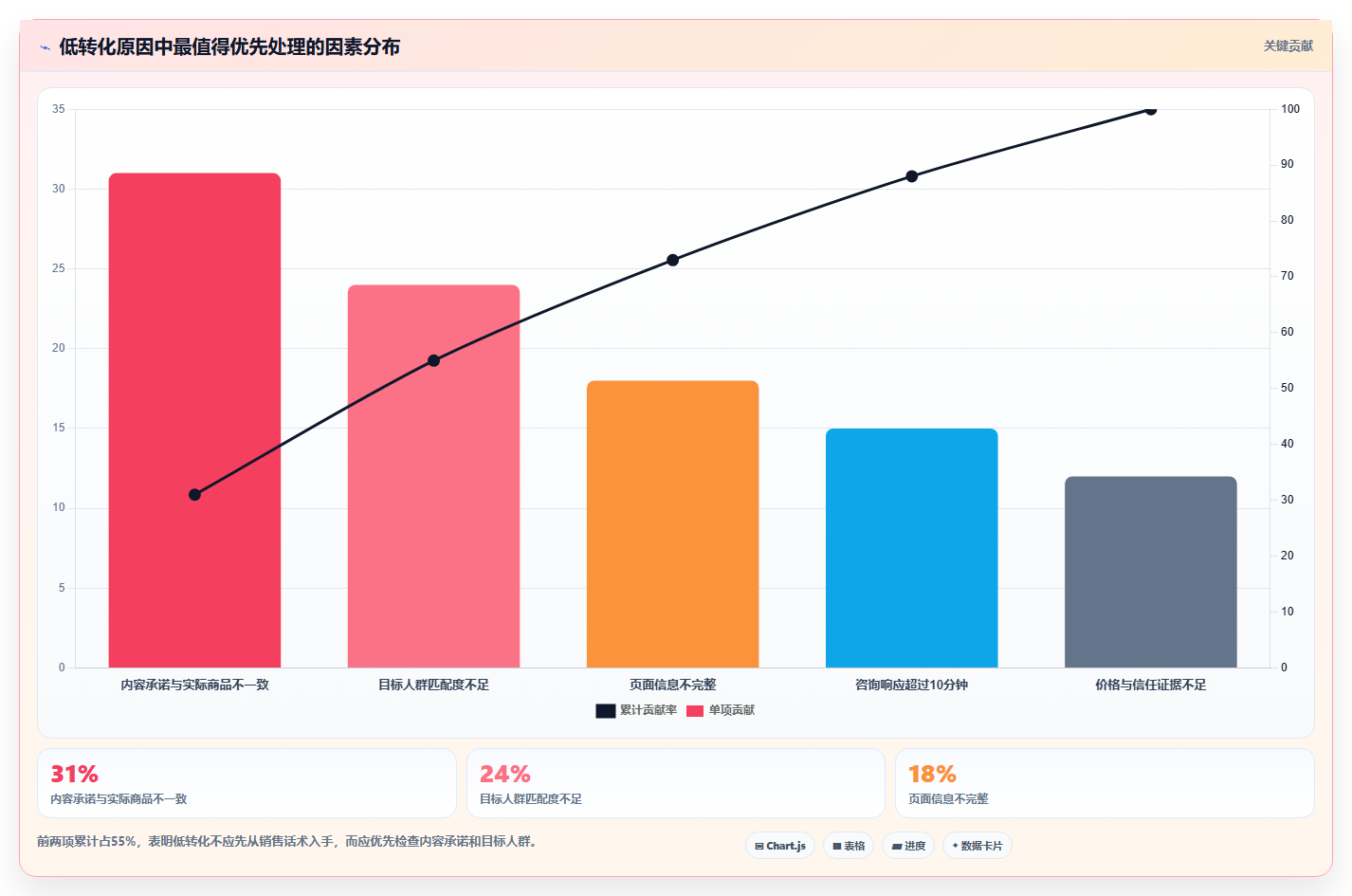Viewport: 1352px width, 896px height.
Task: Click the axis label 内容承诺与实际商品不一致
Action: point(195,685)
